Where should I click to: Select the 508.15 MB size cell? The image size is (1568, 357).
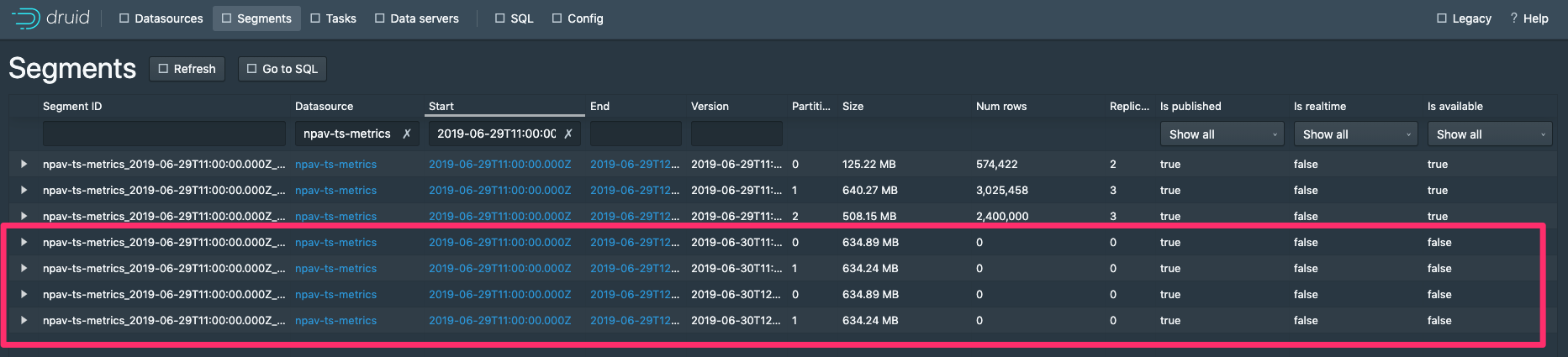[869, 216]
